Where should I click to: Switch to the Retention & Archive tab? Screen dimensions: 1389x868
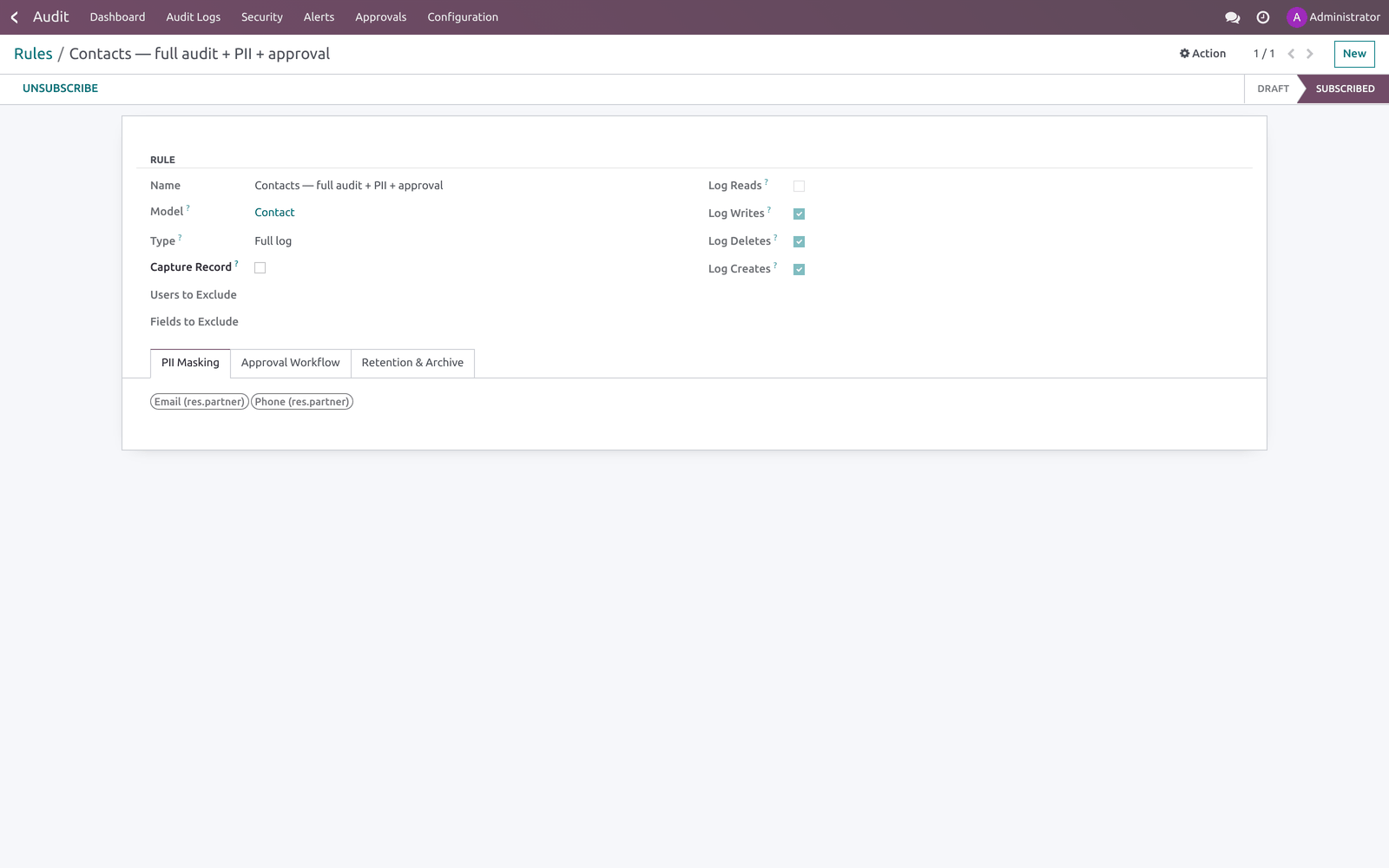412,363
